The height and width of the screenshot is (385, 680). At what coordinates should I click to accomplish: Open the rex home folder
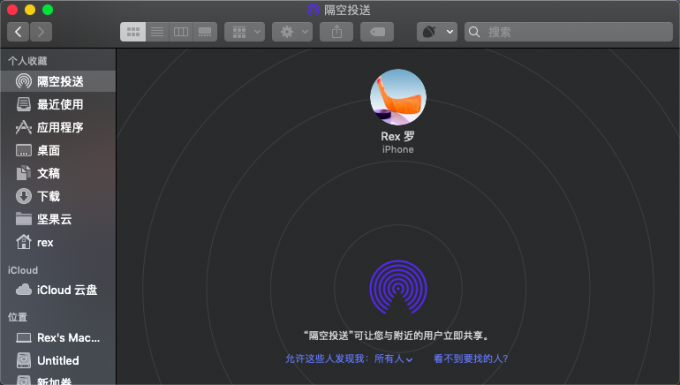58,242
